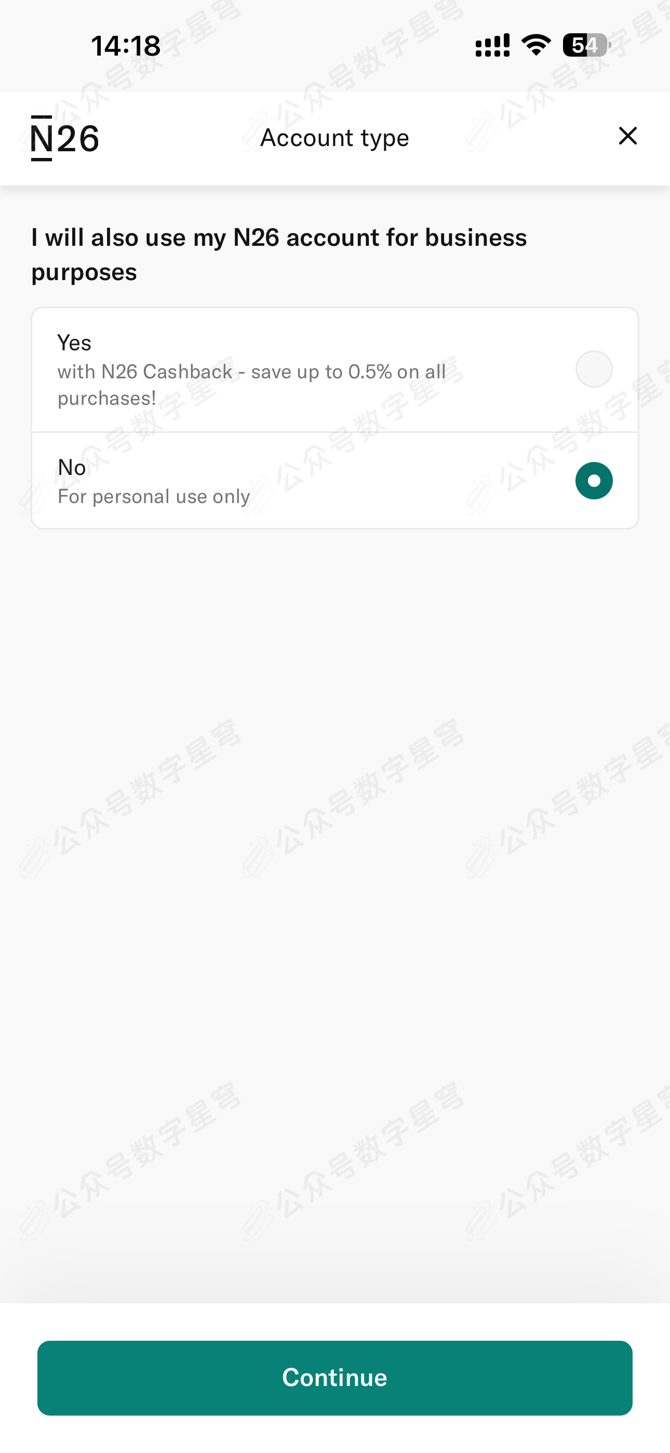
Task: Tap the N26 Cashback description line
Action: pos(252,372)
